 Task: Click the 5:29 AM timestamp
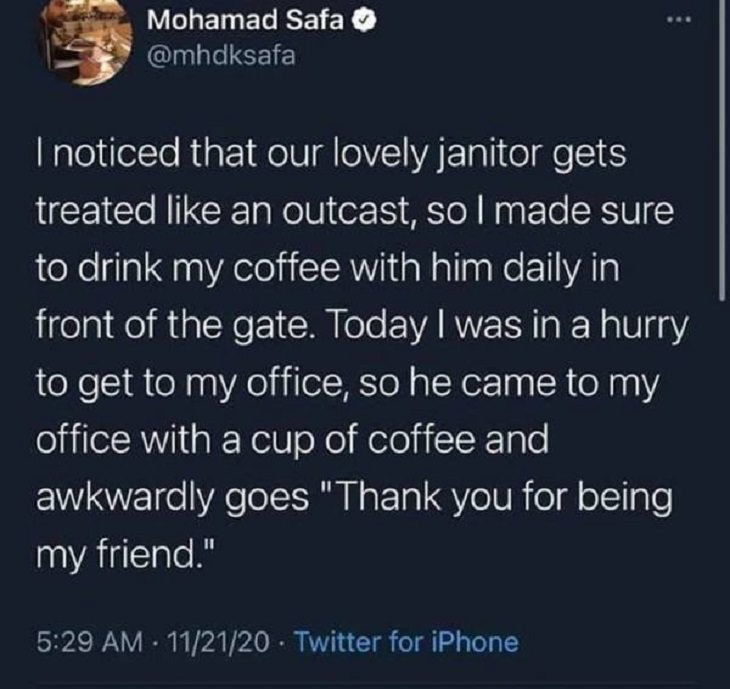click(89, 642)
